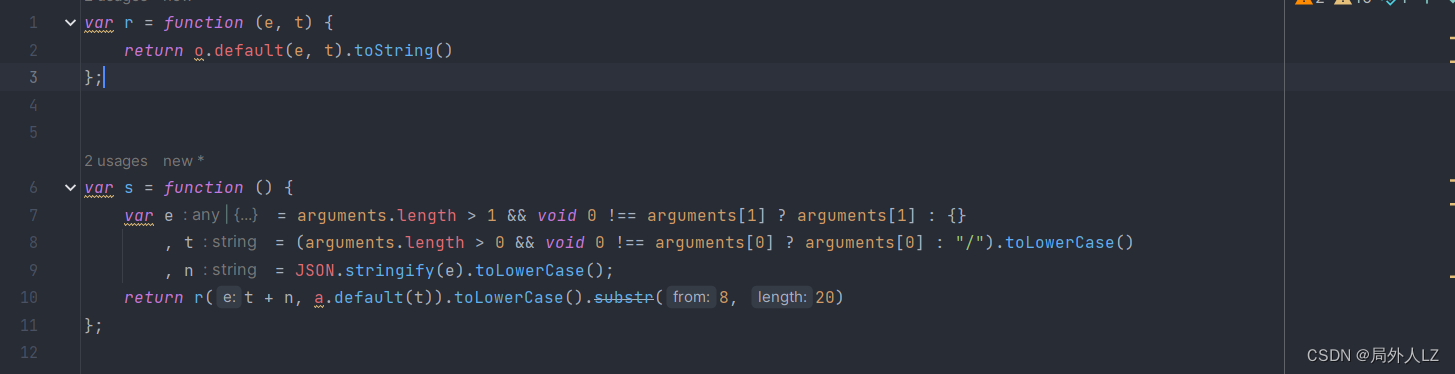Image resolution: width=1455 pixels, height=374 pixels.
Task: Click line number 7 in the gutter
Action: (x=33, y=215)
